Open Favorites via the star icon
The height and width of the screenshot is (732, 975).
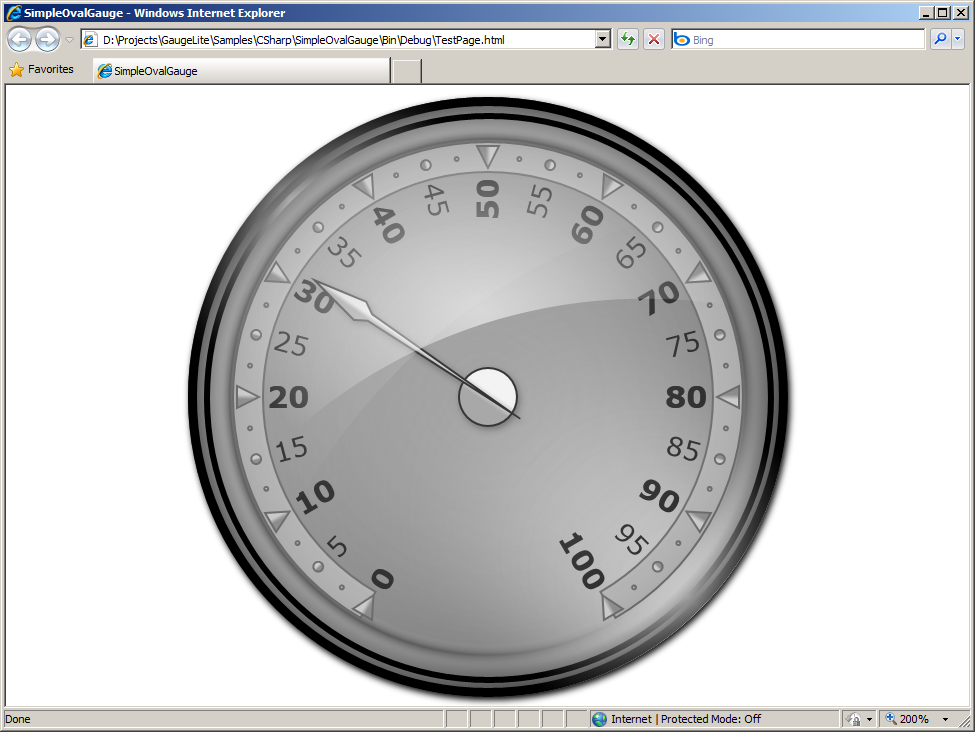[x=16, y=70]
